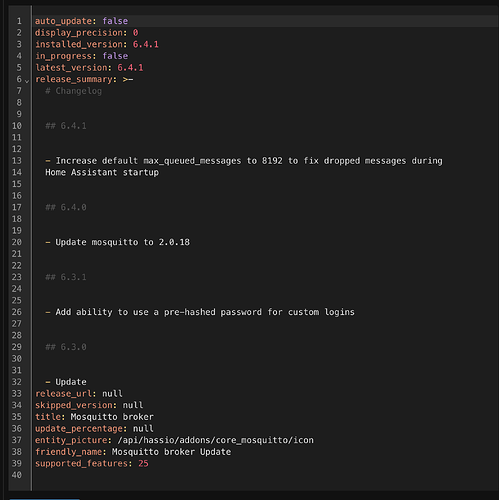Click the '# Changelog' heading line

(x=74, y=91)
